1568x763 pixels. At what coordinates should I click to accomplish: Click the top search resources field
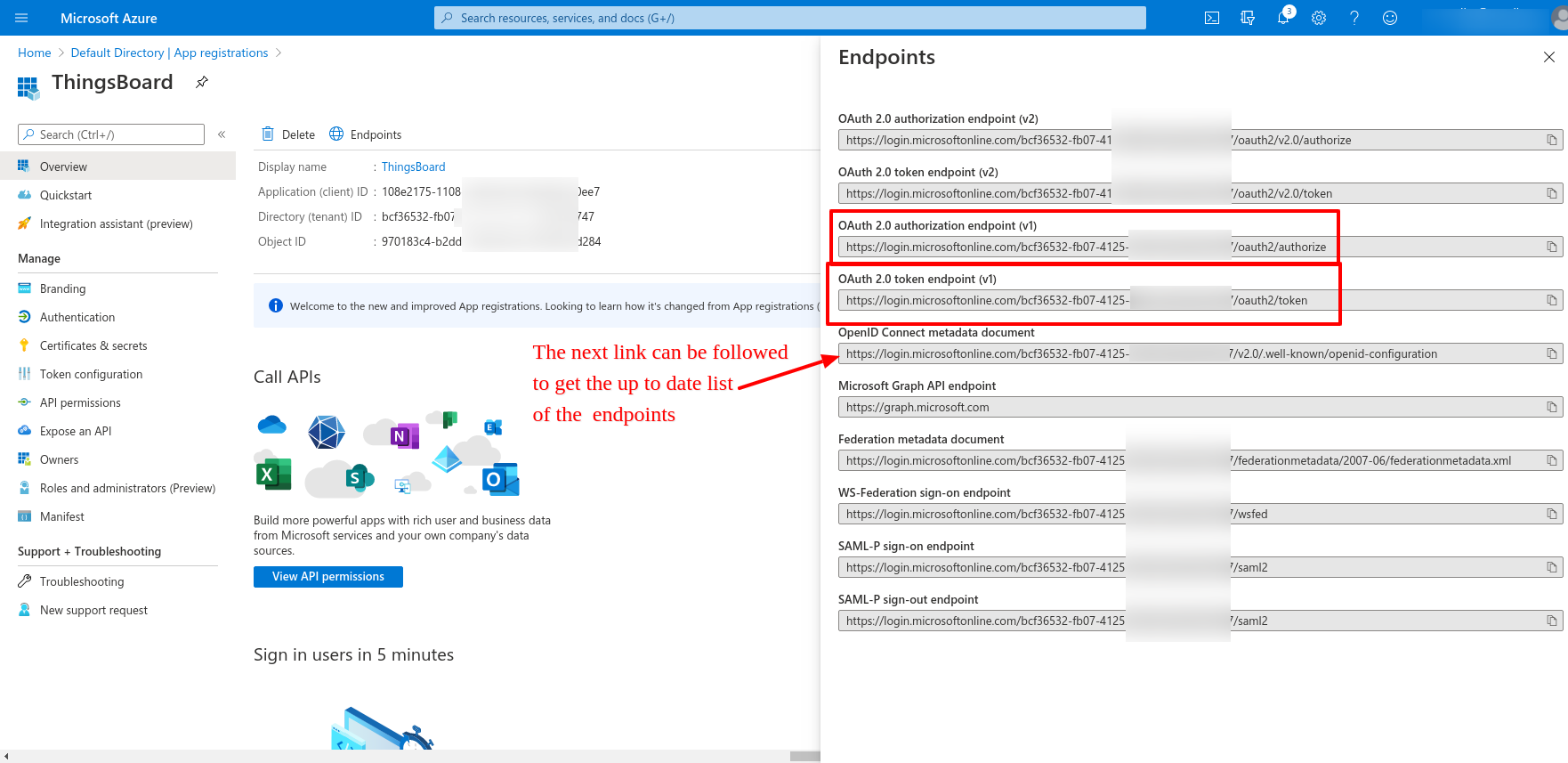click(x=789, y=18)
